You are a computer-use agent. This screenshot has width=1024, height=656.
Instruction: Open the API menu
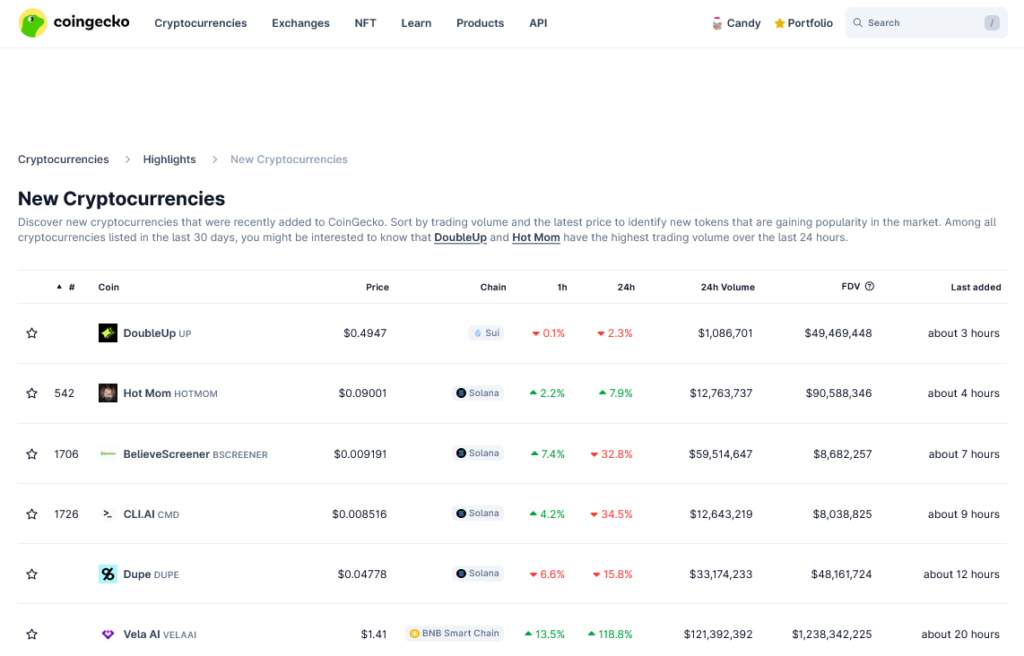point(538,23)
